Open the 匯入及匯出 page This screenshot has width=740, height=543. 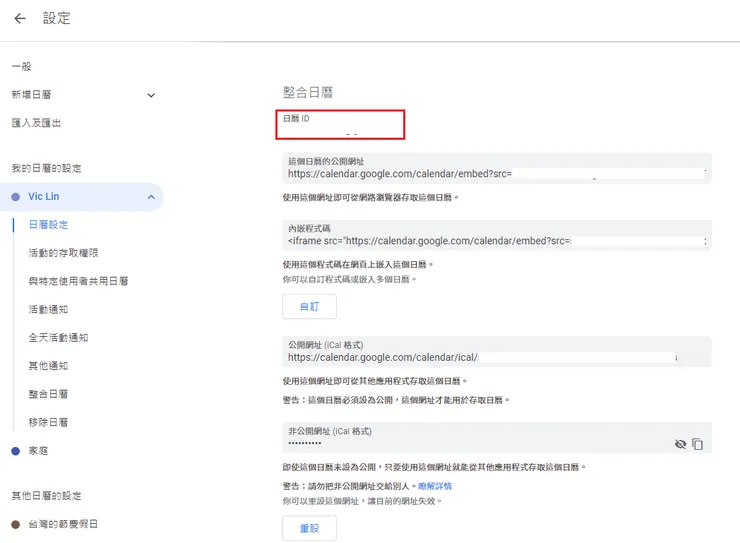pyautogui.click(x=36, y=123)
